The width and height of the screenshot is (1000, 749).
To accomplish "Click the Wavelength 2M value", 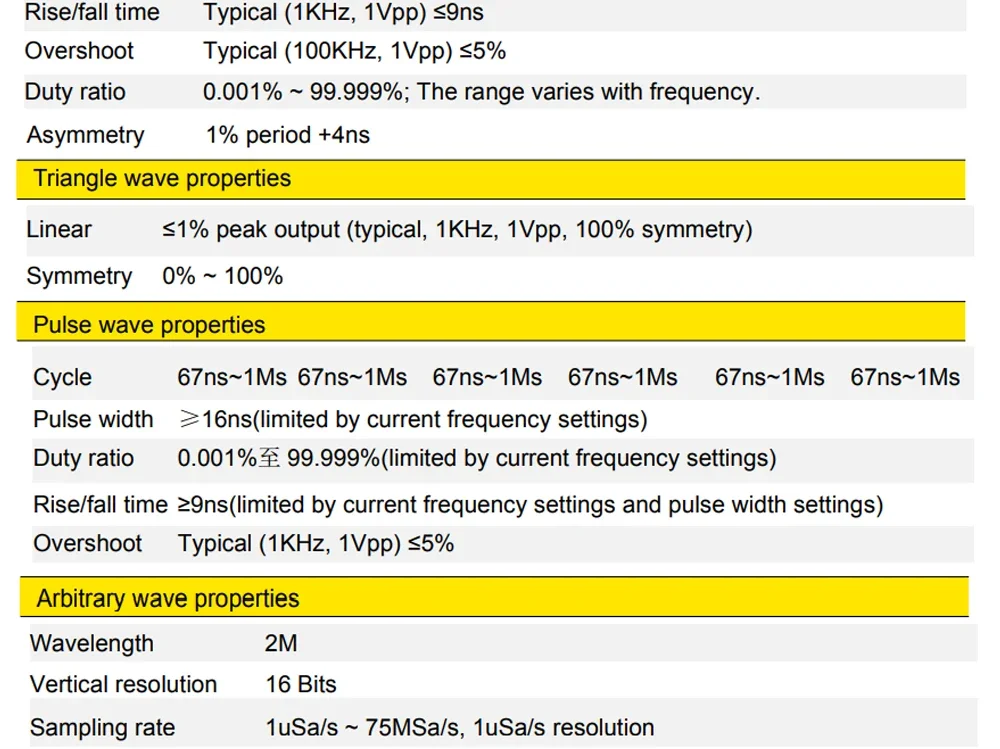I will (281, 643).
